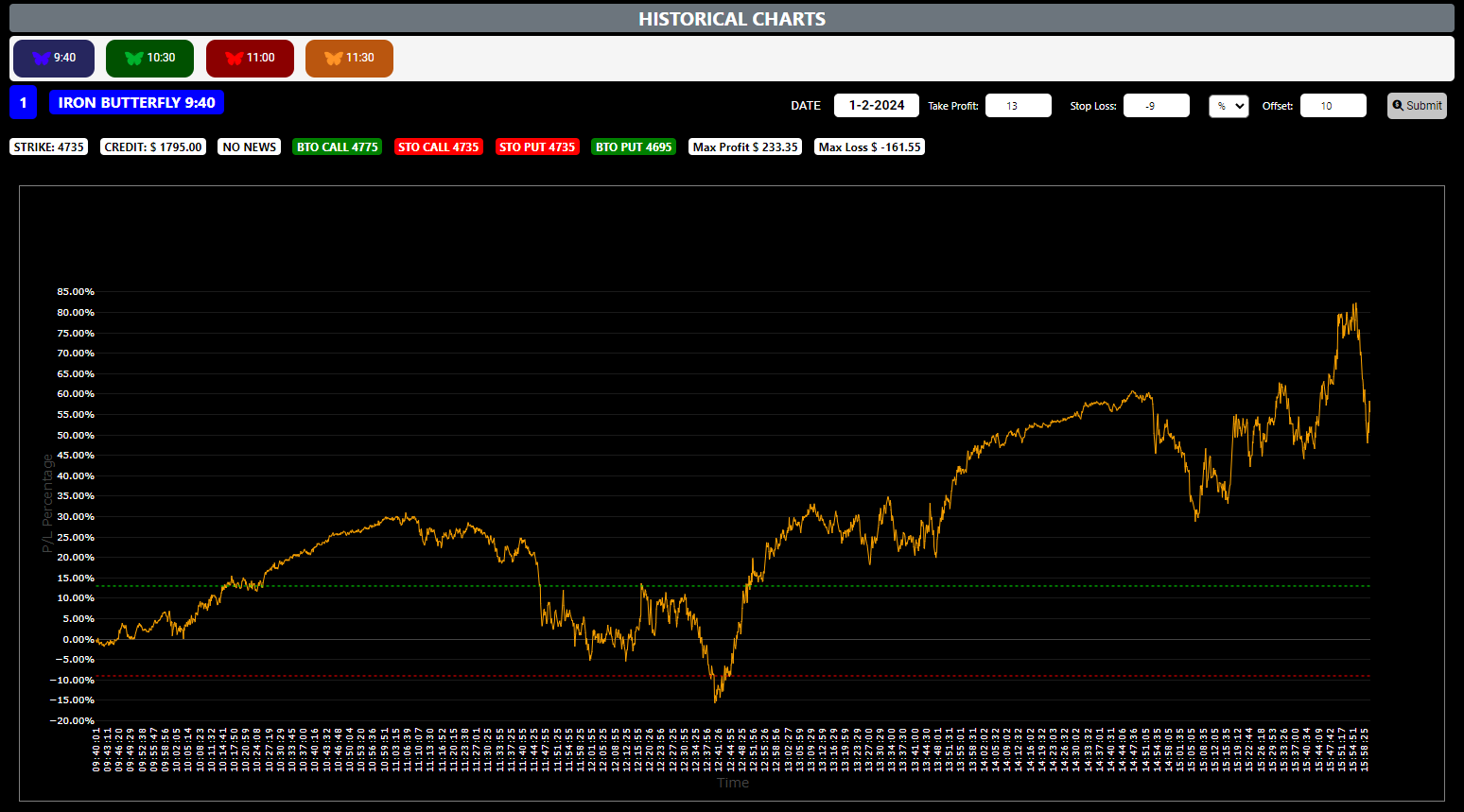
Task: Click the purple butterfly icon for 9:40
Action: click(42, 59)
